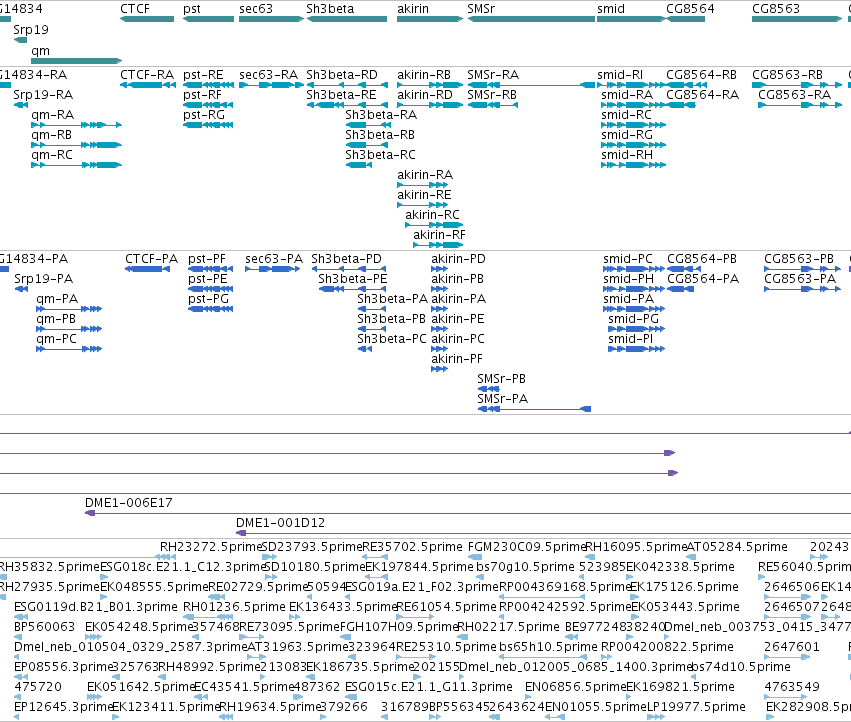Select the akirin gene bar

pos(430,19)
